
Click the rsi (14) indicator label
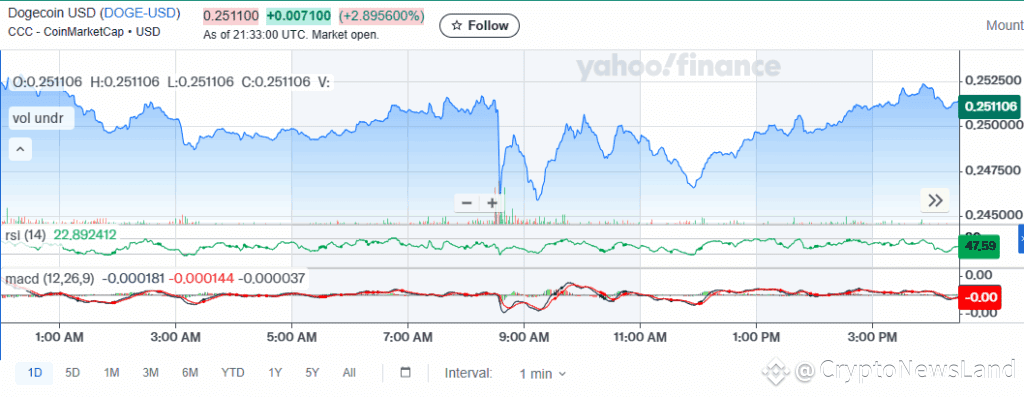[x=25, y=235]
